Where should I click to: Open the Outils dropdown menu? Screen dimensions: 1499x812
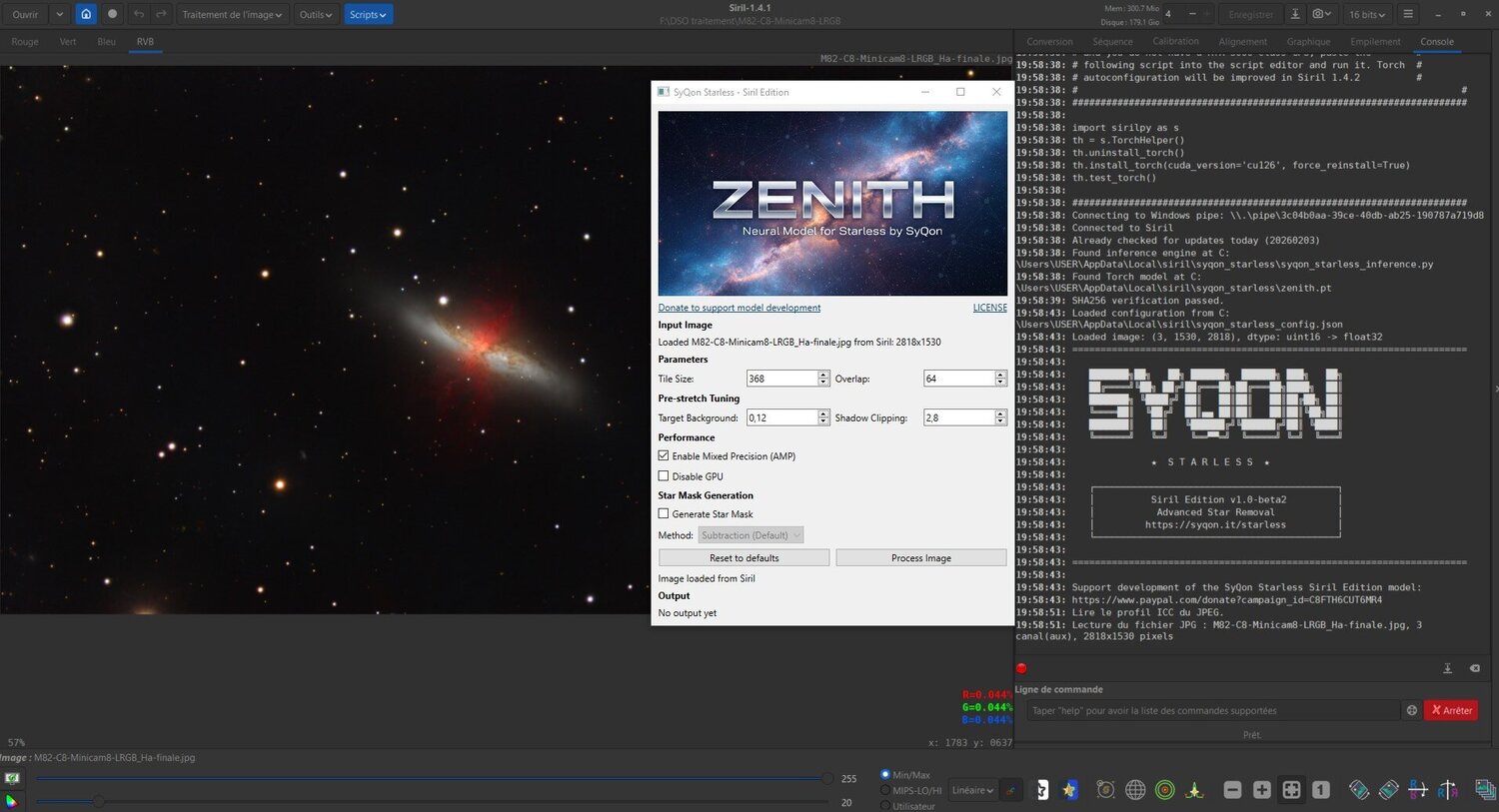coord(315,14)
